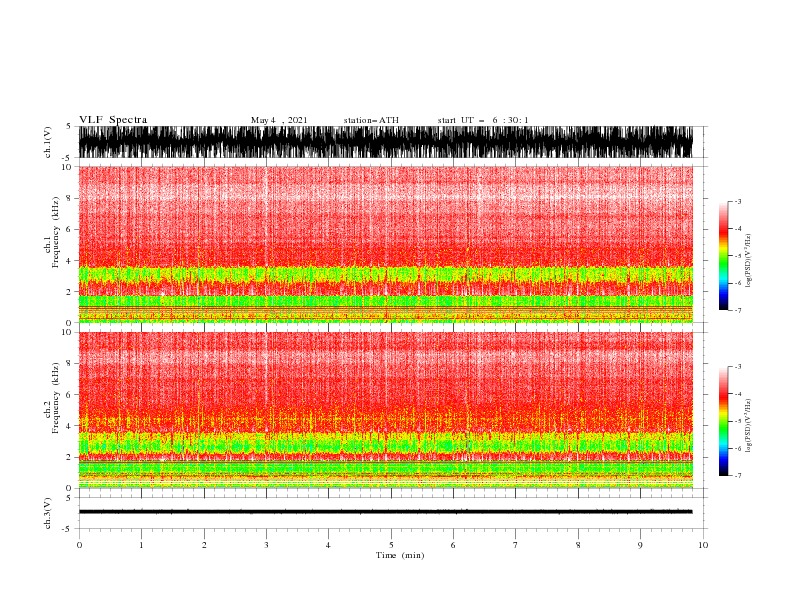Click the "-7" tick on ch.1 colorbar
Image resolution: width=792 pixels, height=612 pixels.
pyautogui.click(x=738, y=310)
